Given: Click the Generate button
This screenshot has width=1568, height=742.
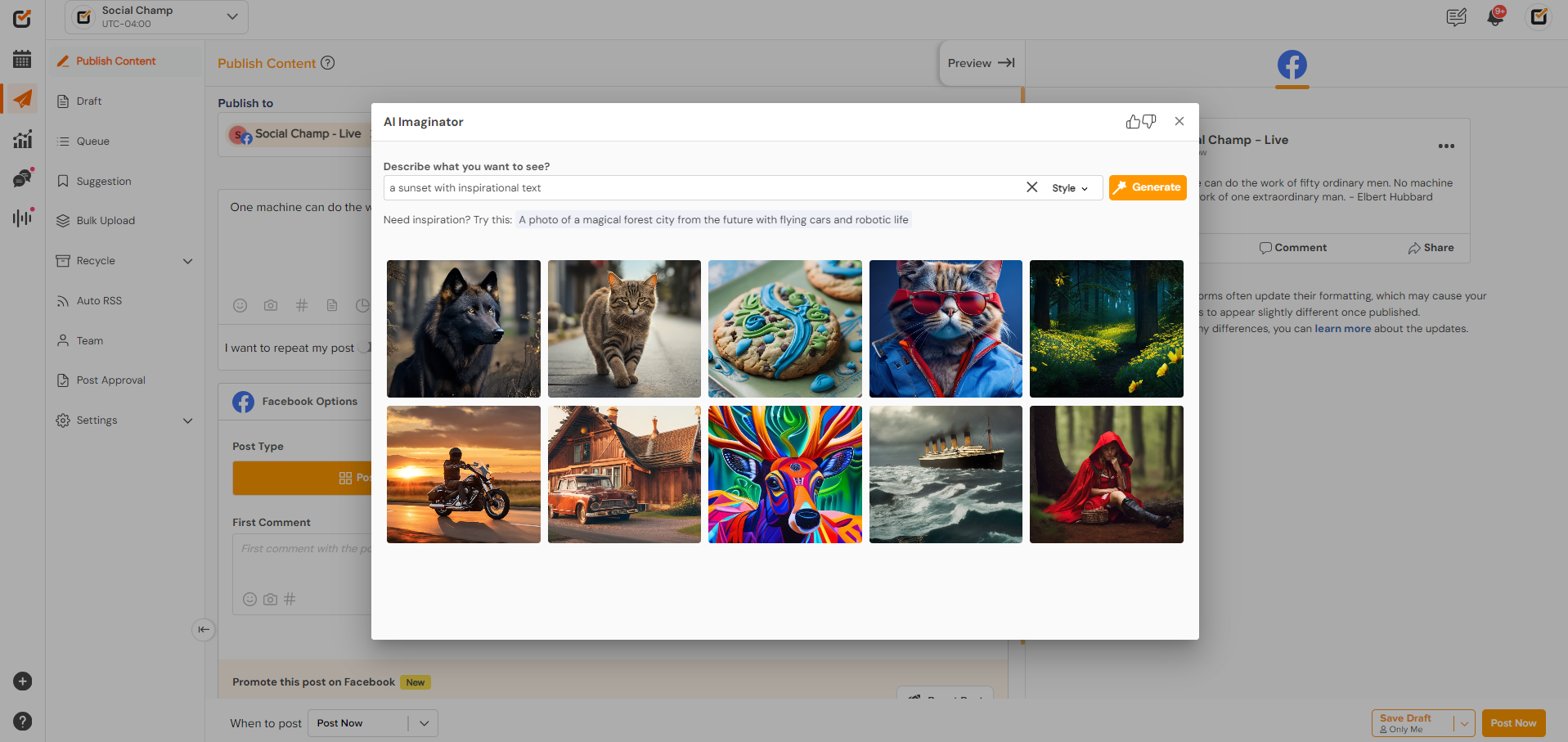Looking at the screenshot, I should point(1148,187).
